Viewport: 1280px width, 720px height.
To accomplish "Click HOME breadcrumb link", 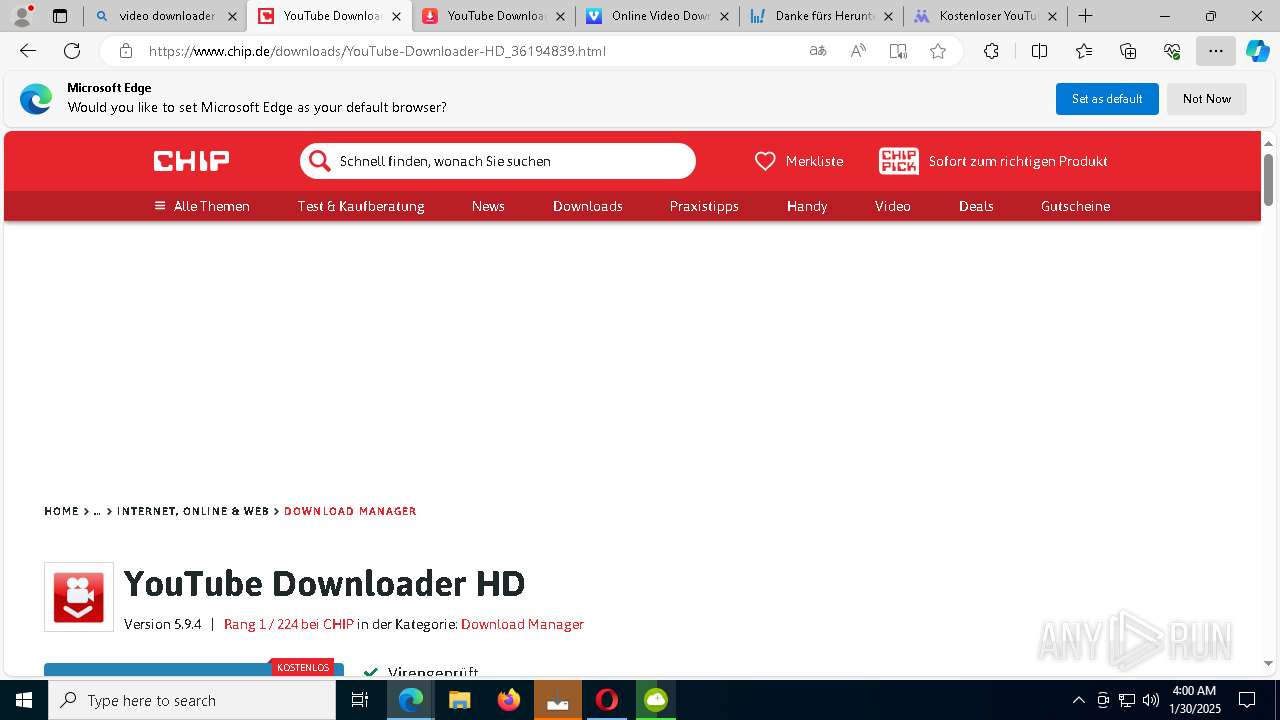I will point(61,511).
